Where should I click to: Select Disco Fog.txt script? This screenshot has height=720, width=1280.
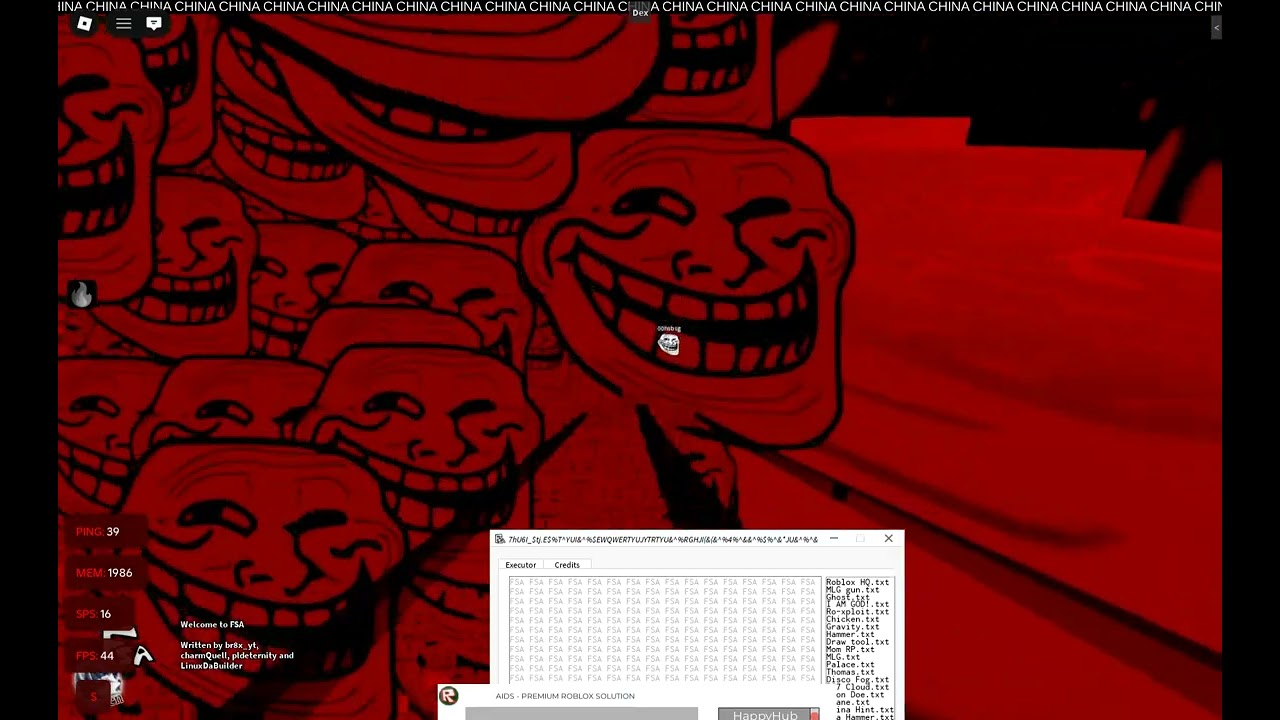tap(857, 680)
